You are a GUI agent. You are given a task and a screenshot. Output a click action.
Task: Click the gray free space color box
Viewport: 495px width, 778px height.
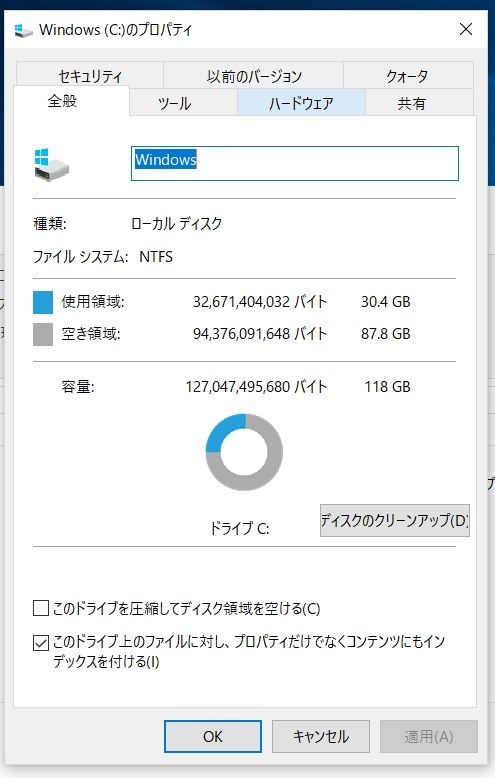click(43, 334)
